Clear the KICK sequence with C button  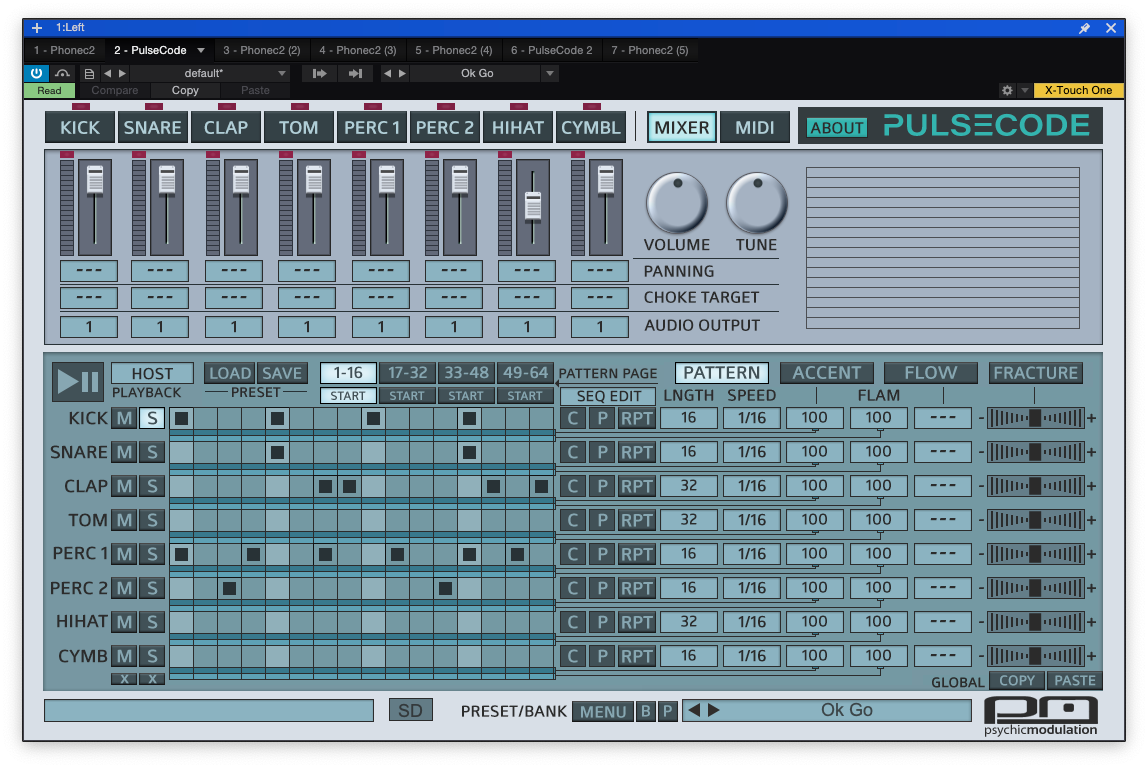573,418
